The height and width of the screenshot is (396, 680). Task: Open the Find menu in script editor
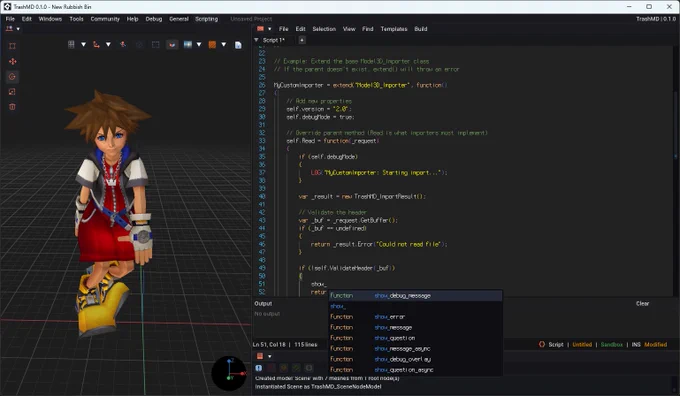point(368,29)
